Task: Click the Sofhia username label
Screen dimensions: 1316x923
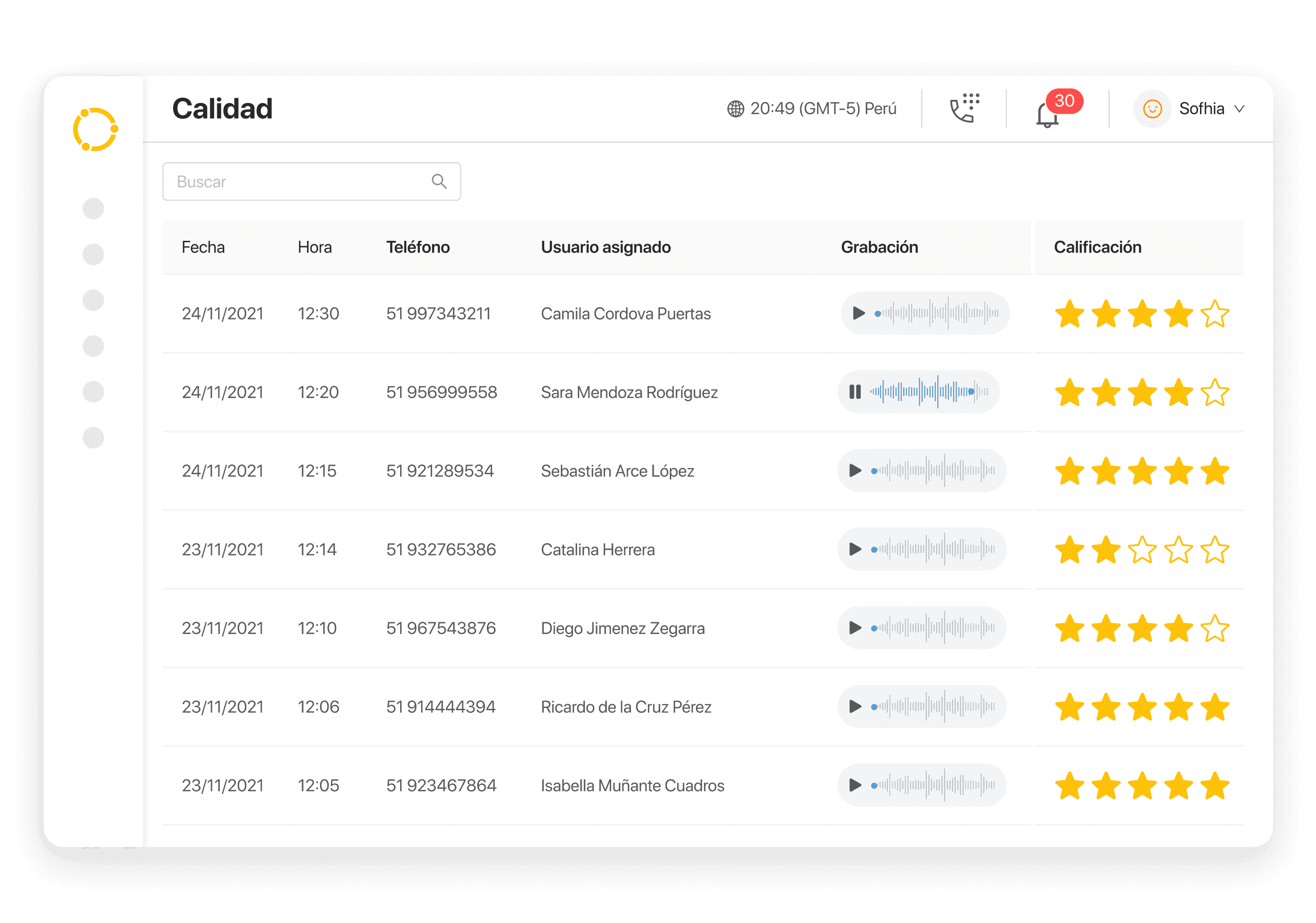Action: click(1201, 108)
